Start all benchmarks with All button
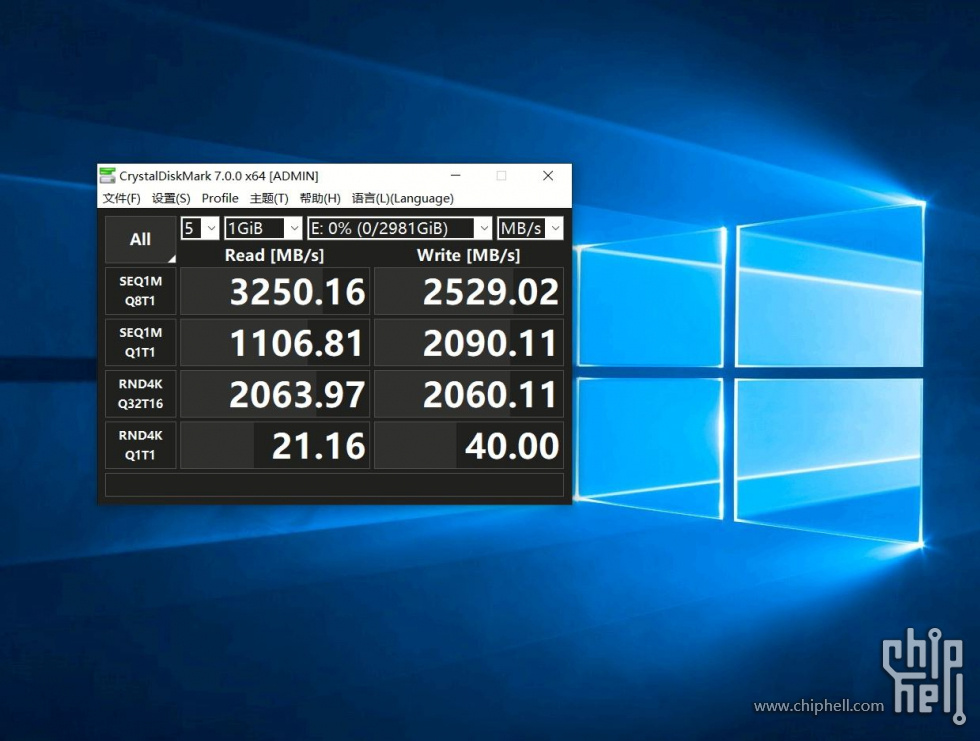980x741 pixels. (x=141, y=239)
